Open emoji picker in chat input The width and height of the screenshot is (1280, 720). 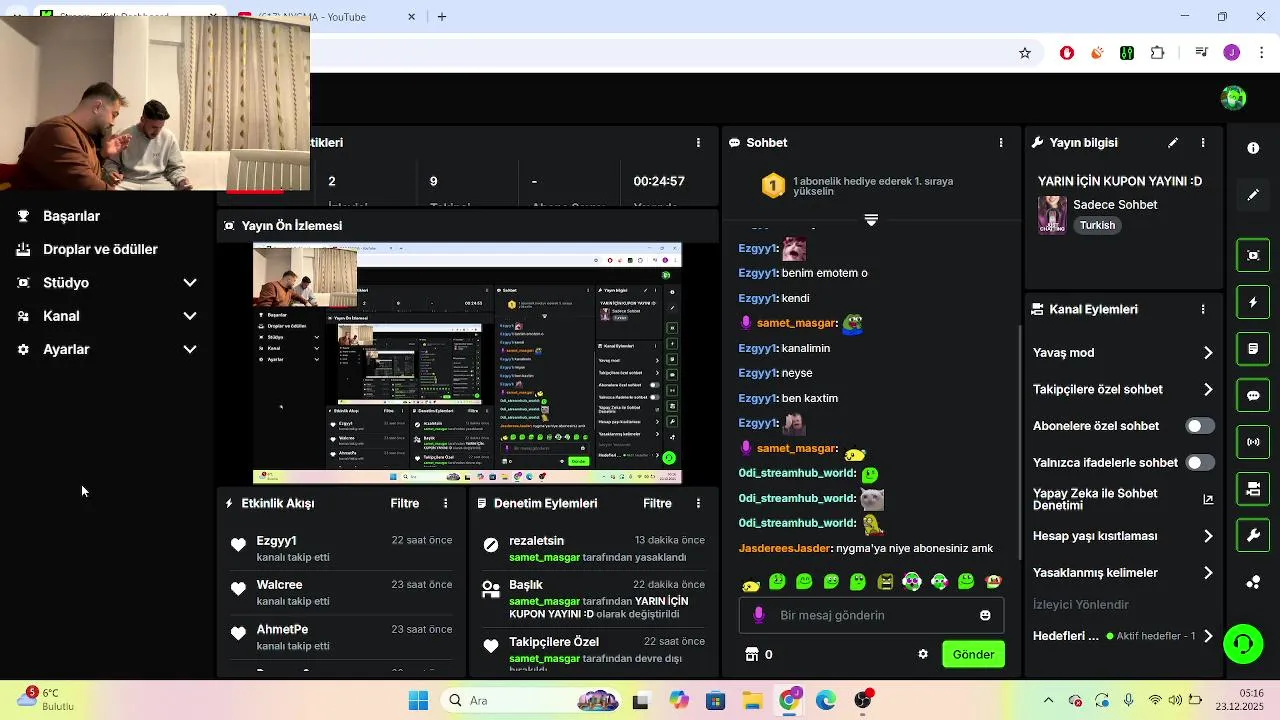[985, 615]
